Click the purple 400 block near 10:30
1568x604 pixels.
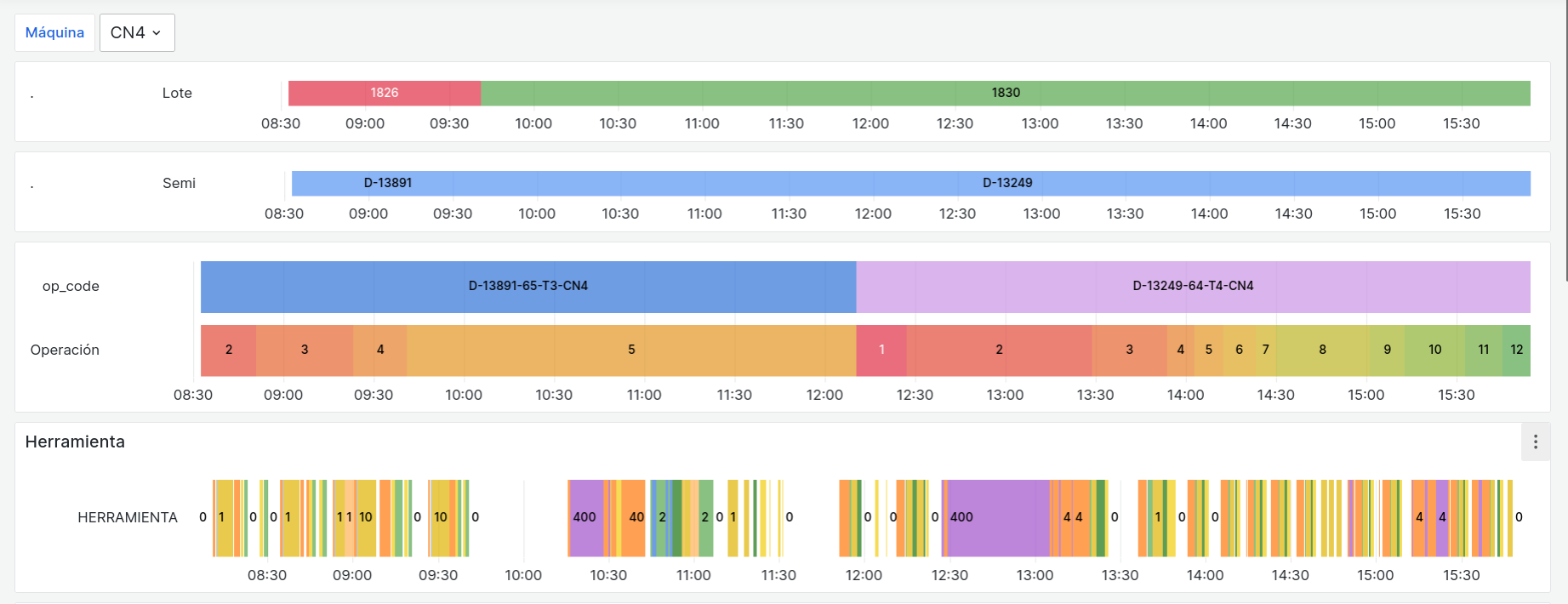pyautogui.click(x=585, y=517)
